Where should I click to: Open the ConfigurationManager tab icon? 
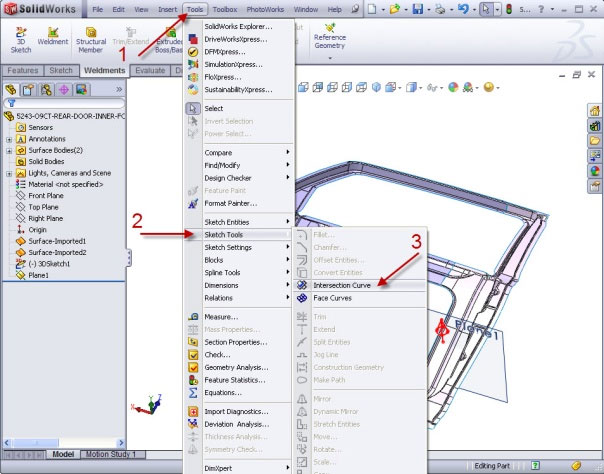[46, 90]
